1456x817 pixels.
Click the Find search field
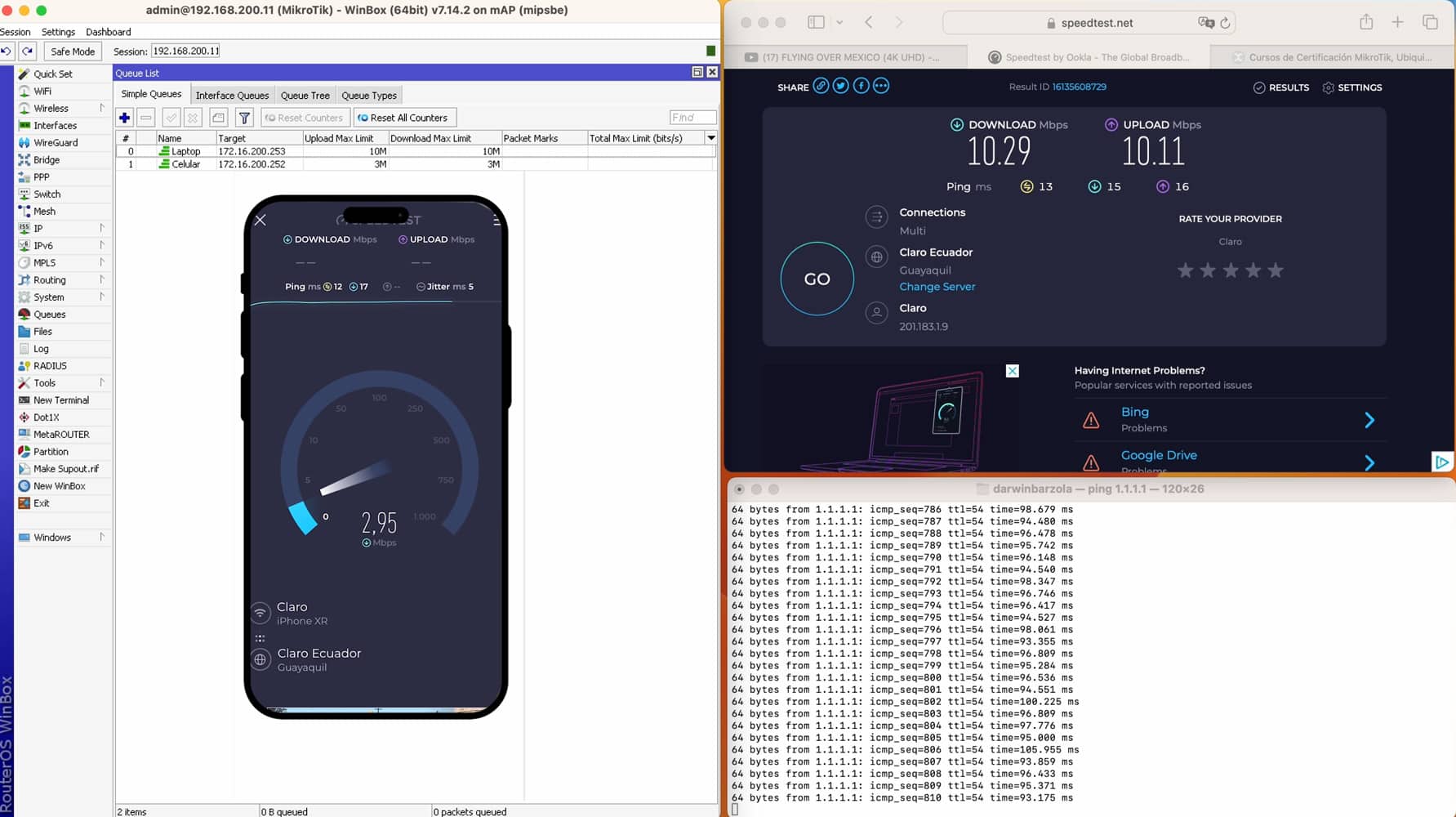point(692,118)
